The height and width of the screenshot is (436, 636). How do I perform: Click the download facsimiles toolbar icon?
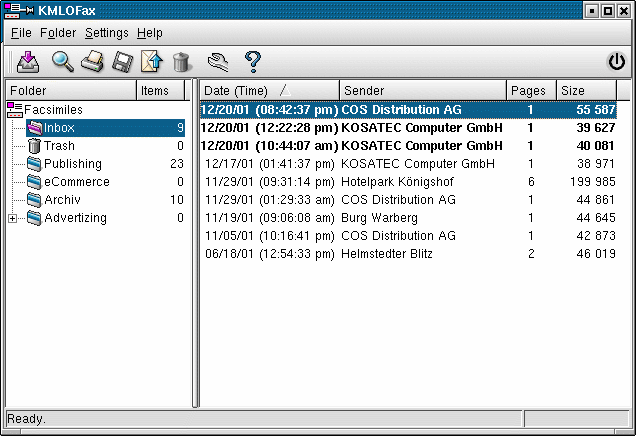pos(28,62)
